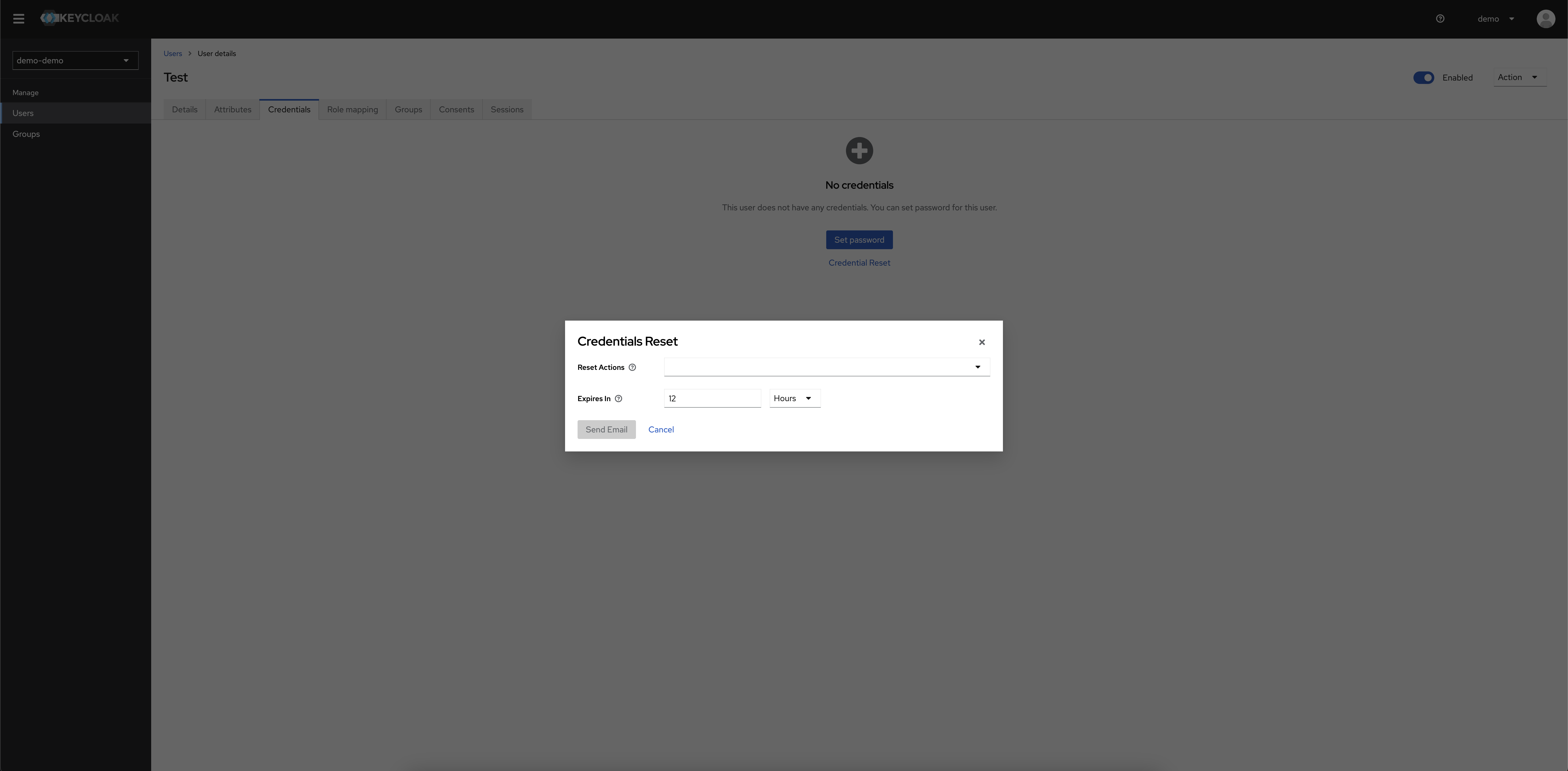
Task: Click the Reset Actions help icon
Action: tap(632, 368)
